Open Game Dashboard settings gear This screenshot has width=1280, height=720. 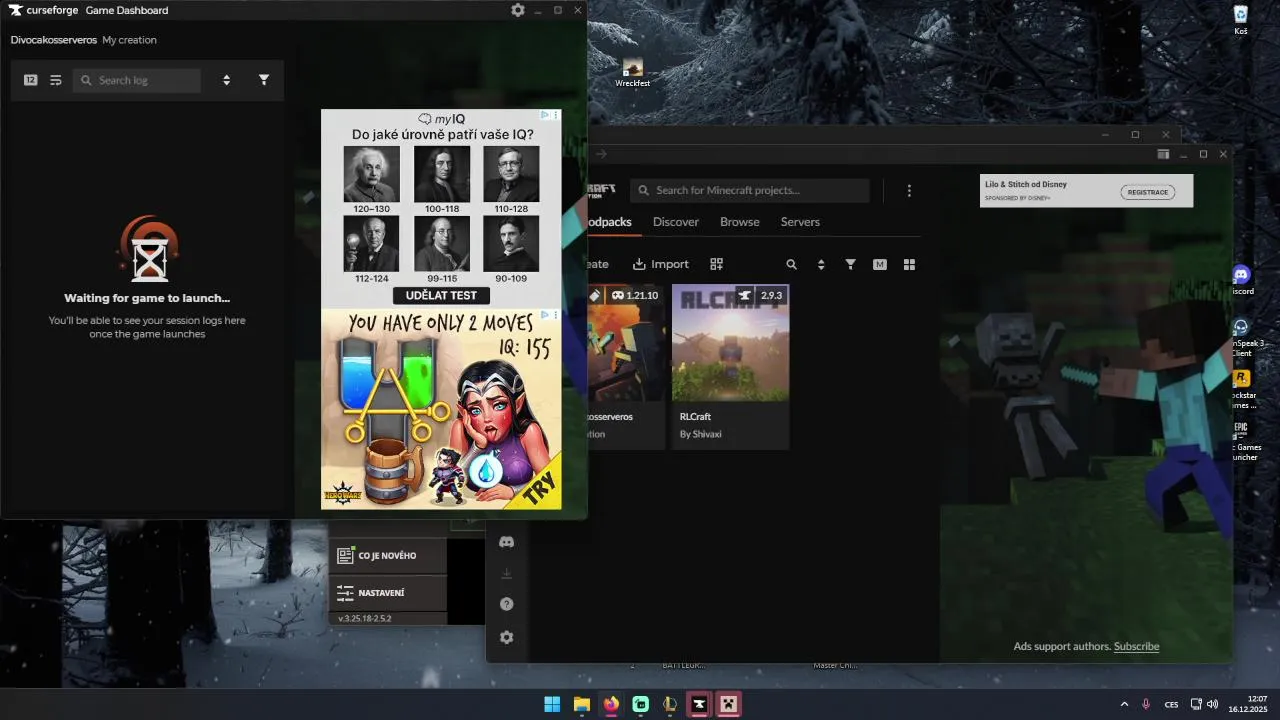coord(517,10)
